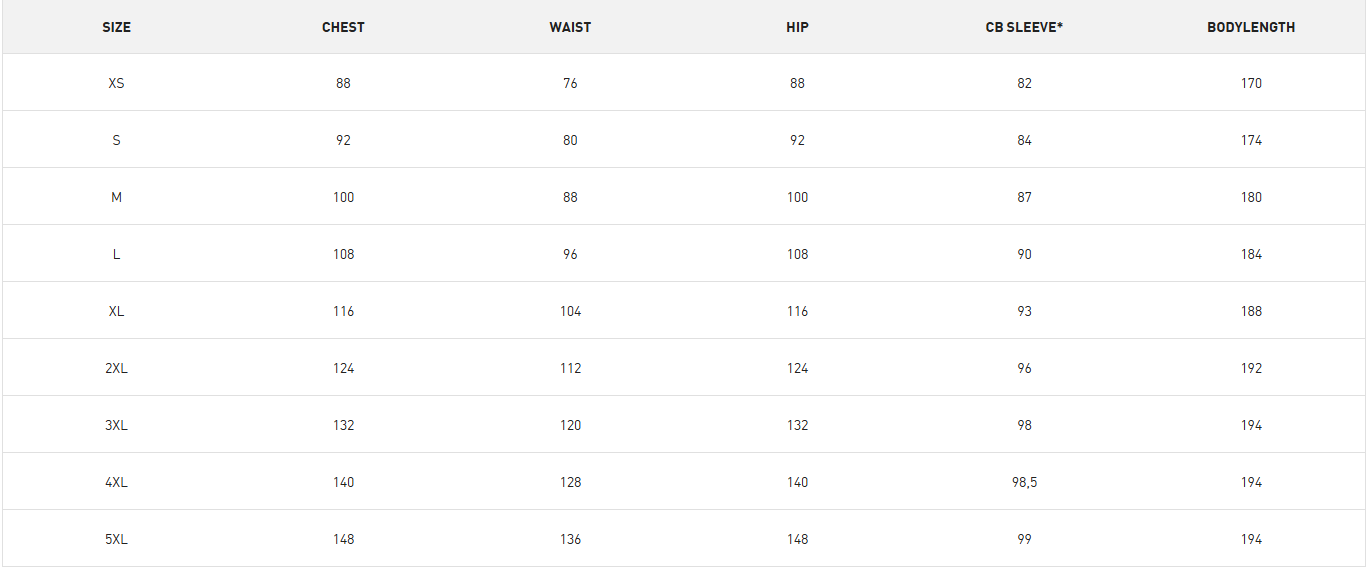Click the waist value 76 for XS
Image resolution: width=1368 pixels, height=568 pixels.
pos(570,83)
